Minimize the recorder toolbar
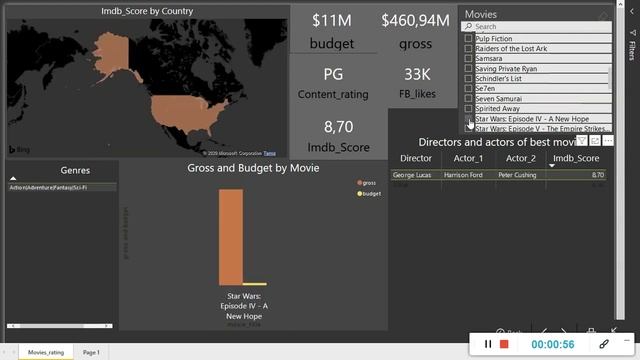The image size is (640, 360). [627, 340]
